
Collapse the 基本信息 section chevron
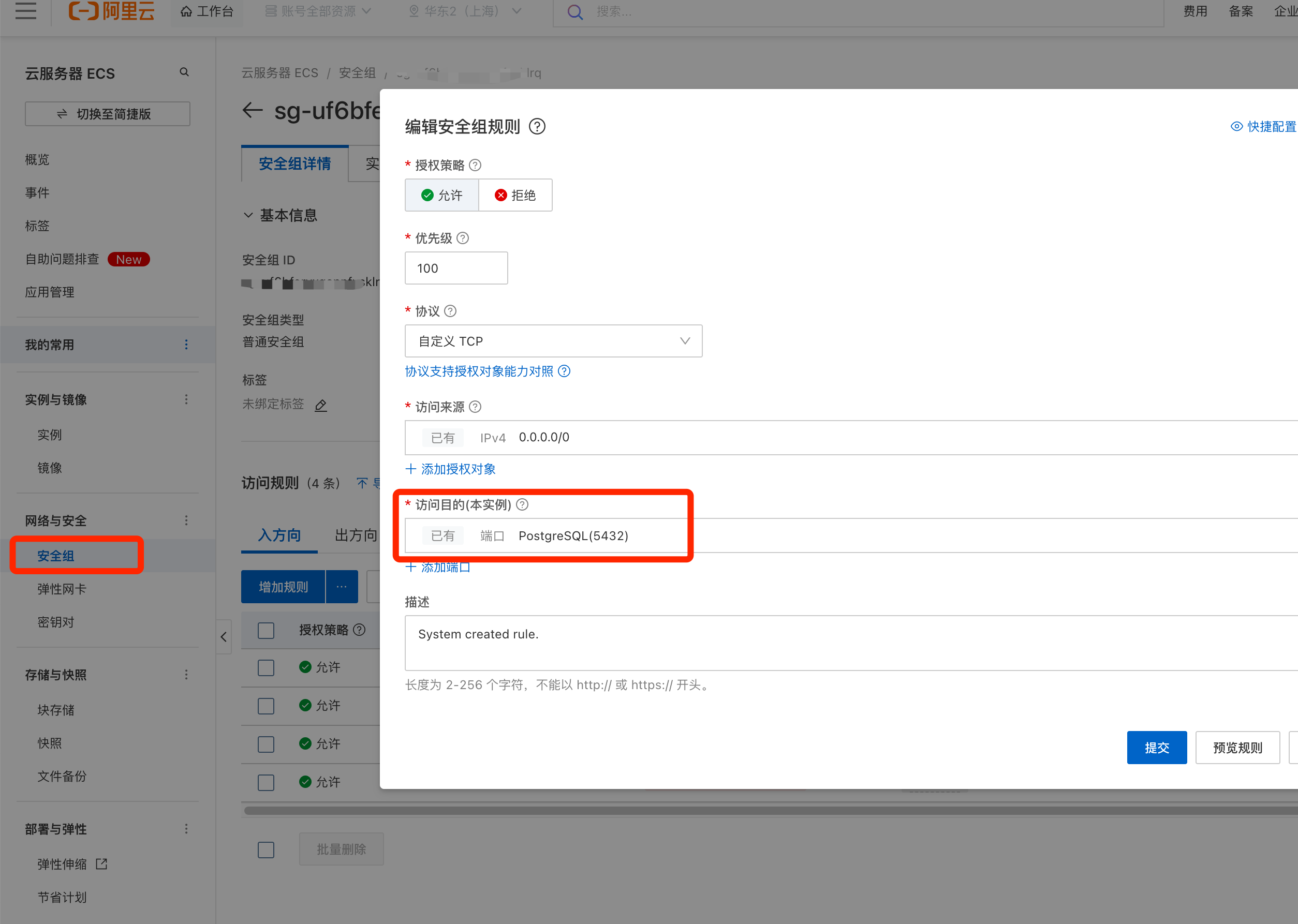click(248, 215)
